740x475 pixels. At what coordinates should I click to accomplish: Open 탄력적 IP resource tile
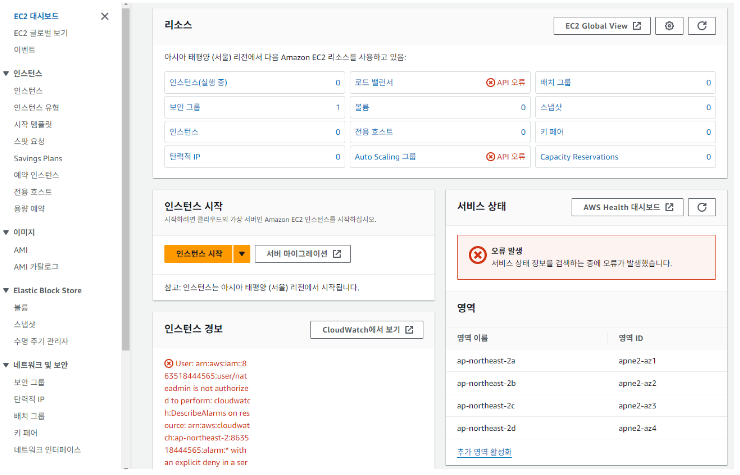click(254, 157)
